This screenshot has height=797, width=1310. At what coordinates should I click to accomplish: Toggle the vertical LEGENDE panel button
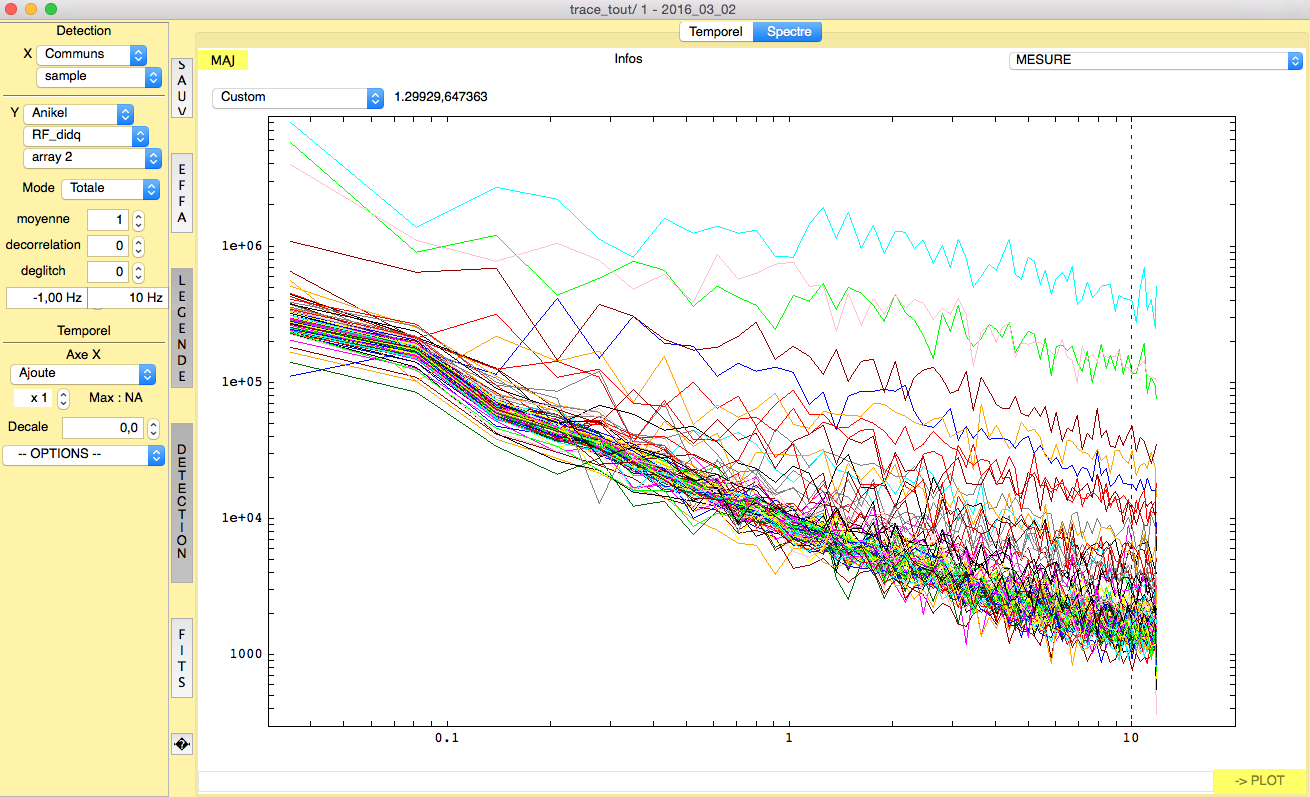coord(182,327)
